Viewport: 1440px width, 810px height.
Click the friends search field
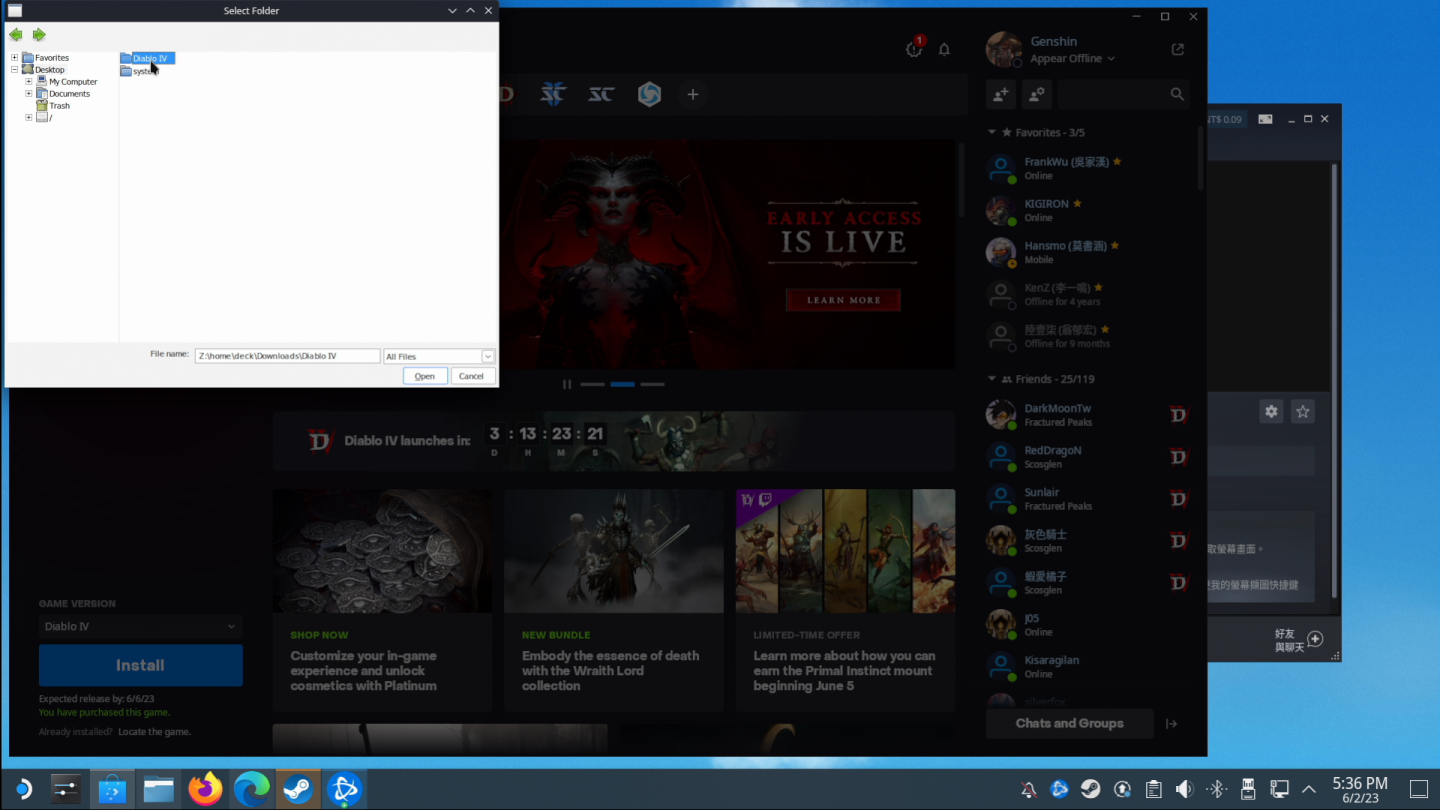pos(1123,94)
